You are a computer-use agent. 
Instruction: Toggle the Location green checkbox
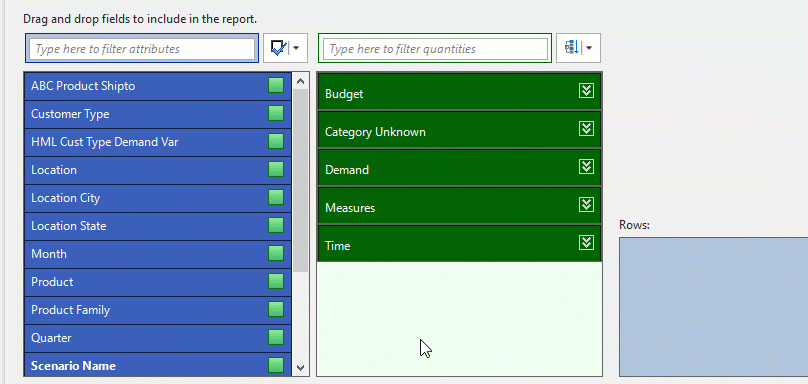pyautogui.click(x=276, y=170)
